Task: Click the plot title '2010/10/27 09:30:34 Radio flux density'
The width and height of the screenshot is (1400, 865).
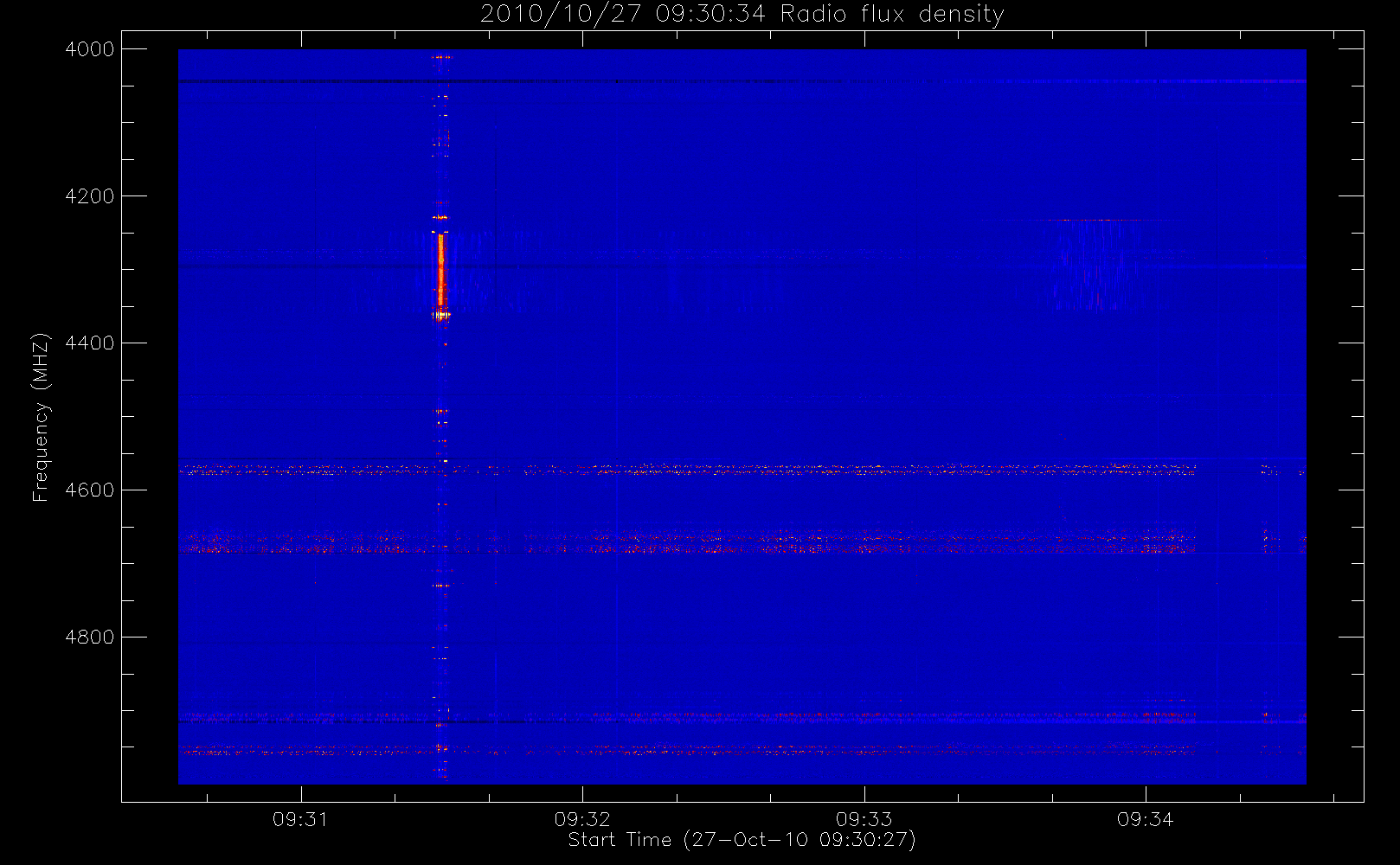Action: (x=742, y=15)
